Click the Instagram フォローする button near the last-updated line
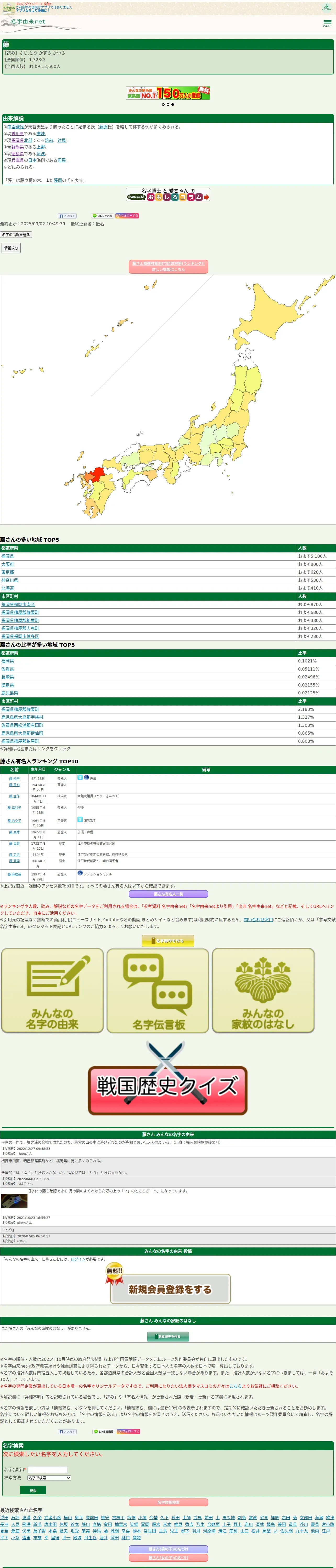336x1568 pixels. point(127,216)
